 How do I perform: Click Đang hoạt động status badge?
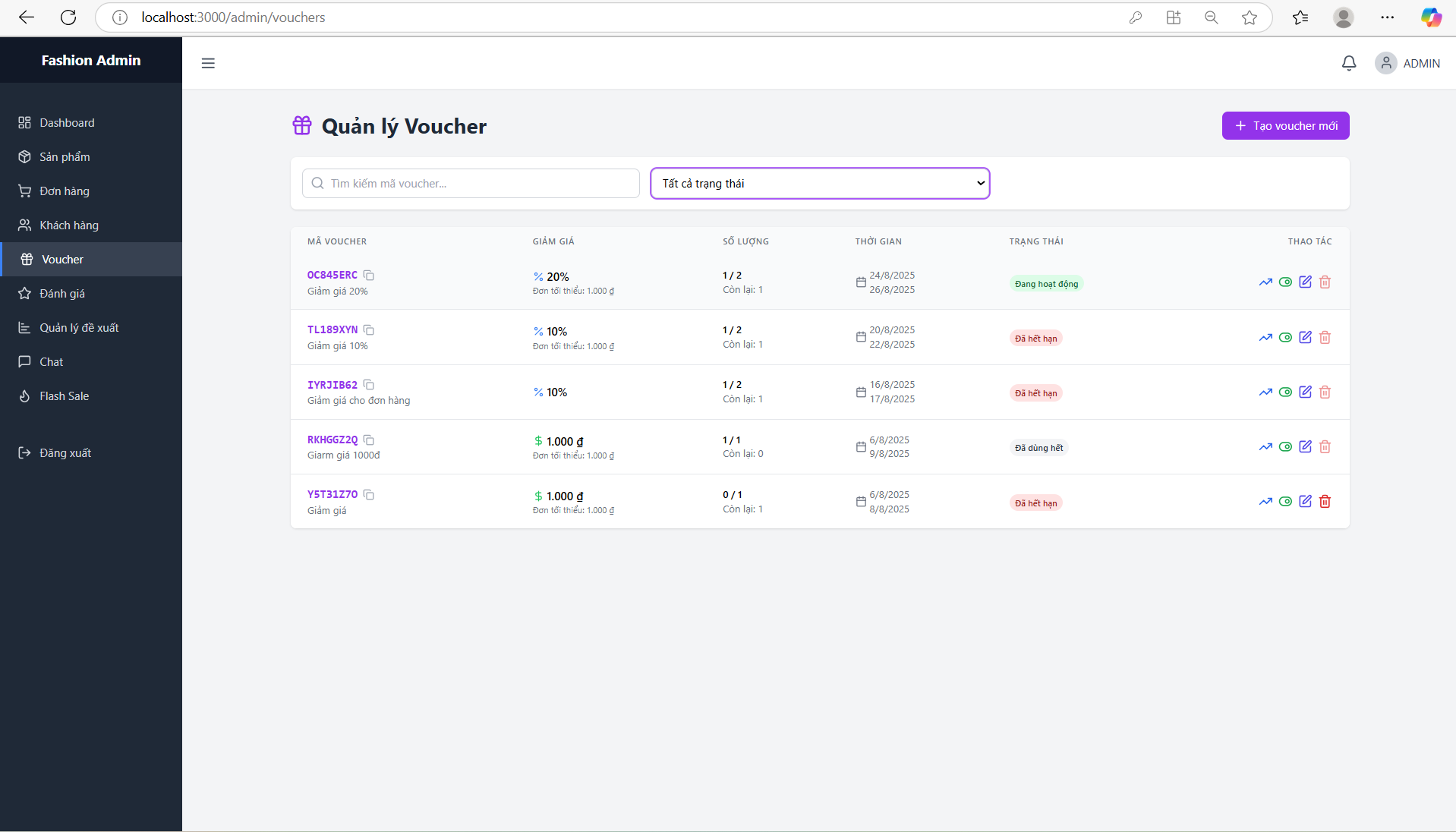coord(1046,284)
